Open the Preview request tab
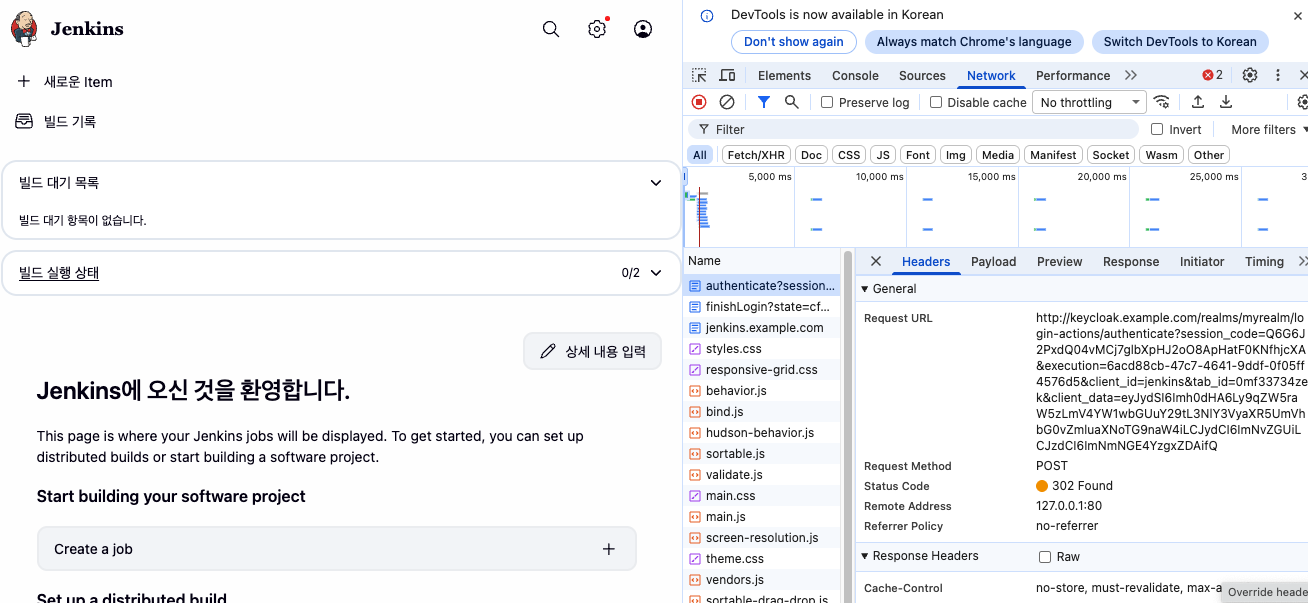 (1059, 261)
